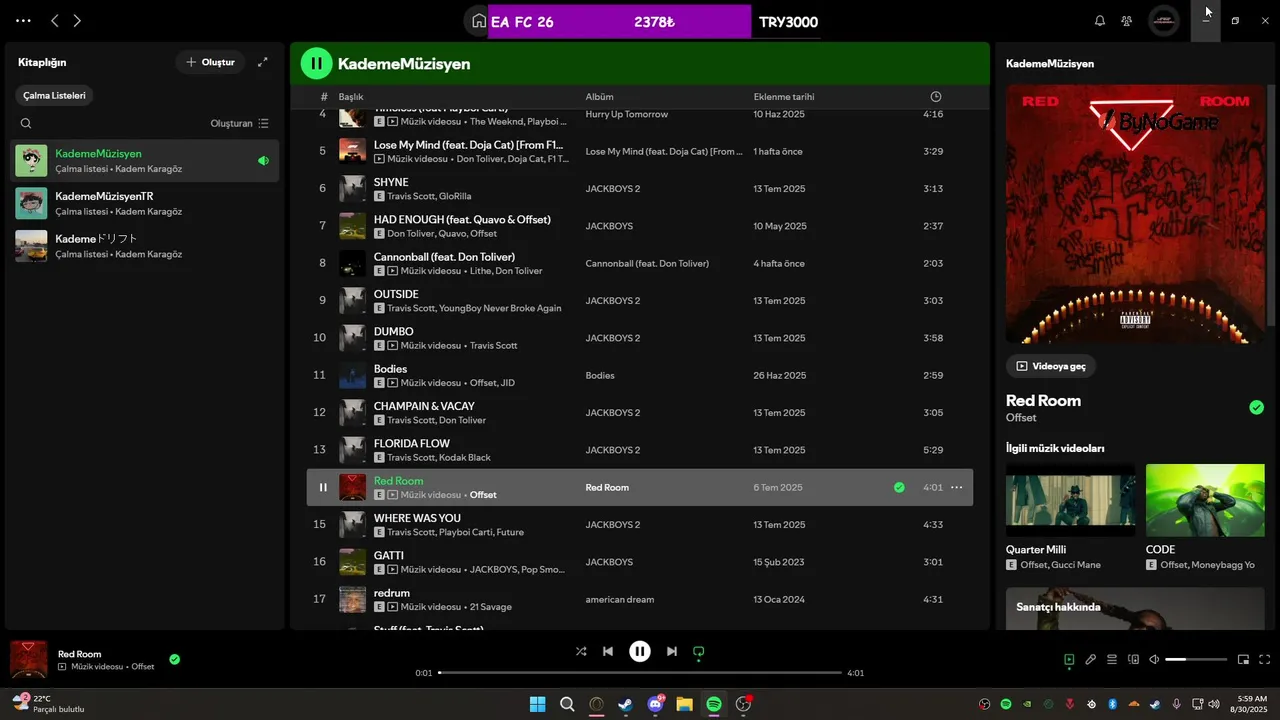1280x720 pixels.
Task: Sort by duration clock icon
Action: pos(936,97)
